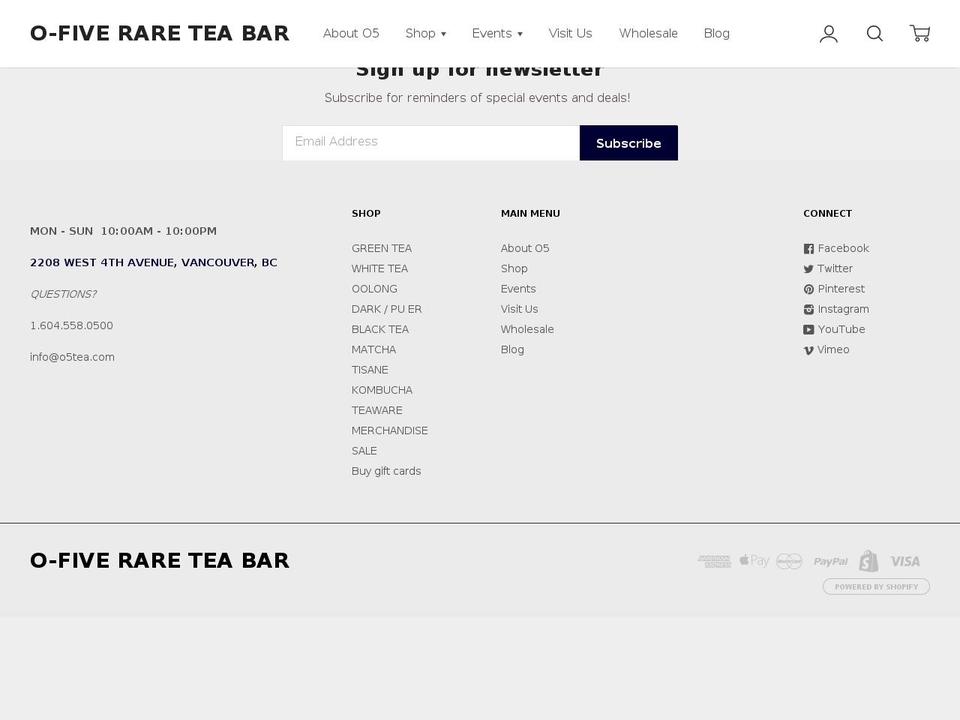
Task: Click Shop in footer Main Menu
Action: coord(514,269)
